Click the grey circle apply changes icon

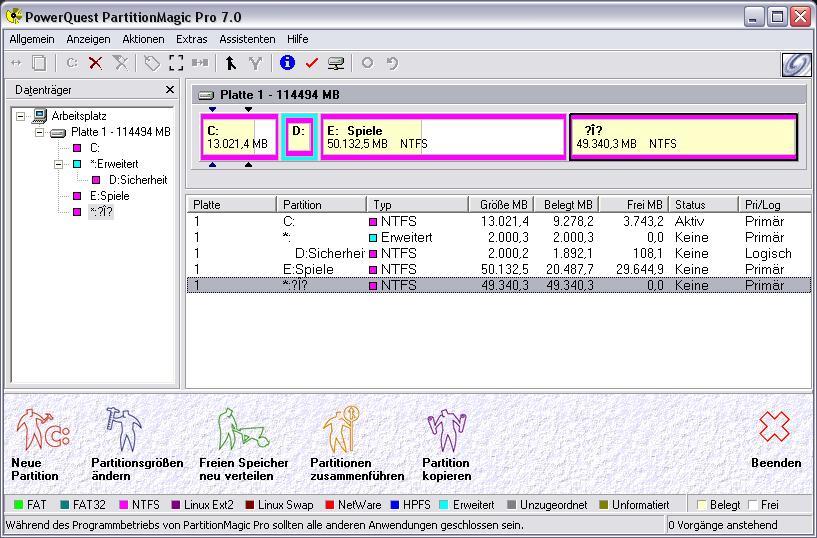coord(367,63)
